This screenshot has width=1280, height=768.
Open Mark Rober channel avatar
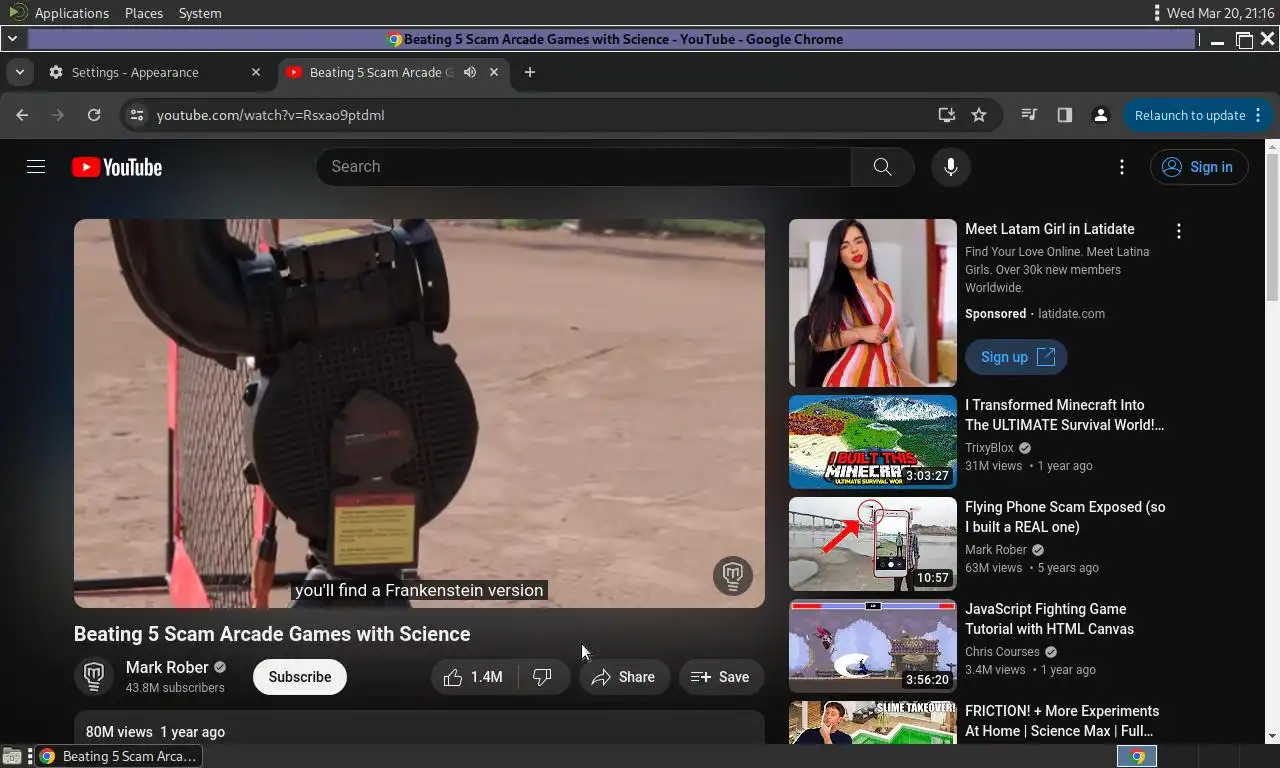point(94,677)
